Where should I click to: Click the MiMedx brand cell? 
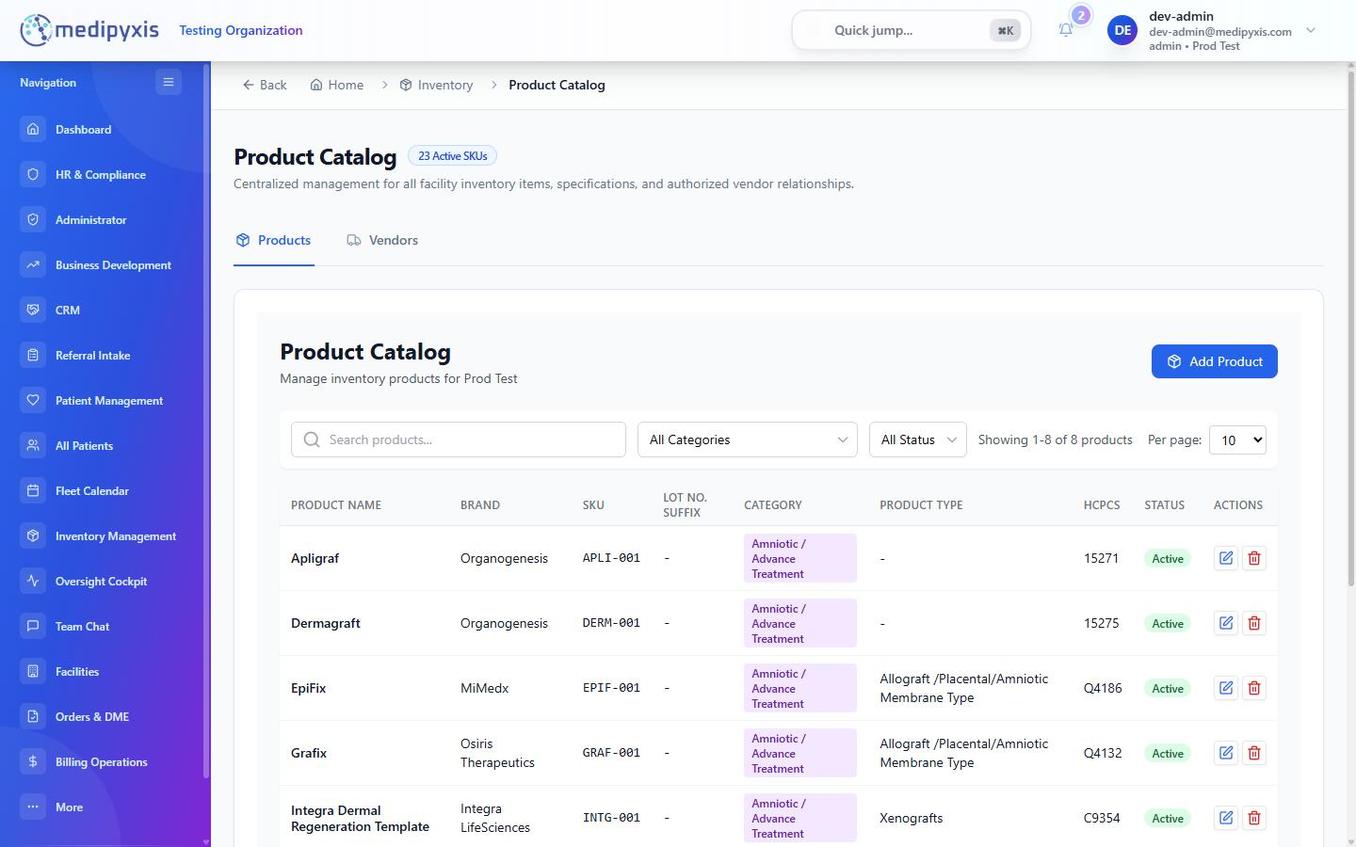[x=484, y=688]
